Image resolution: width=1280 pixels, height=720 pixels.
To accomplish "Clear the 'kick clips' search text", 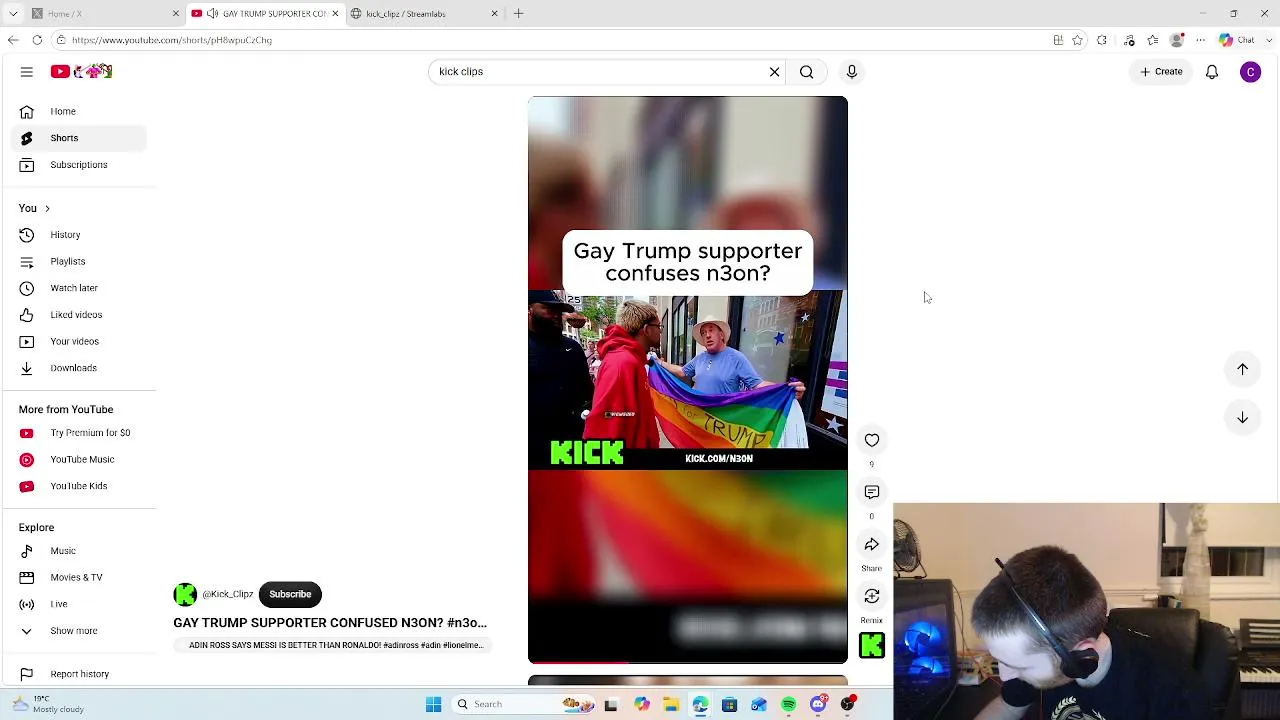I will (x=774, y=72).
